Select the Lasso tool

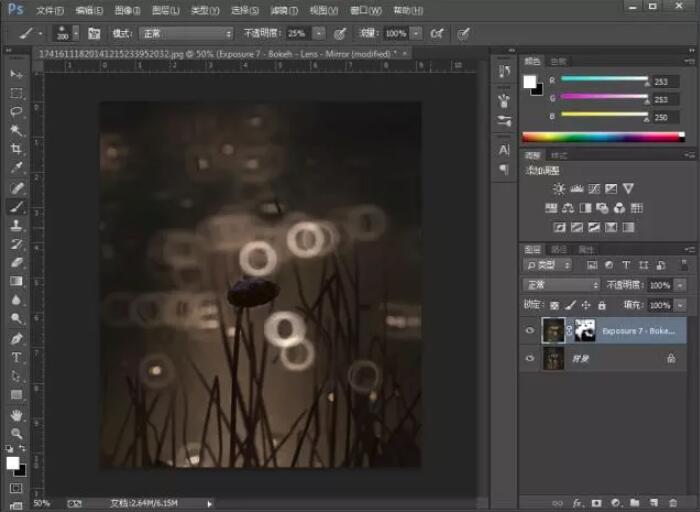pyautogui.click(x=17, y=112)
